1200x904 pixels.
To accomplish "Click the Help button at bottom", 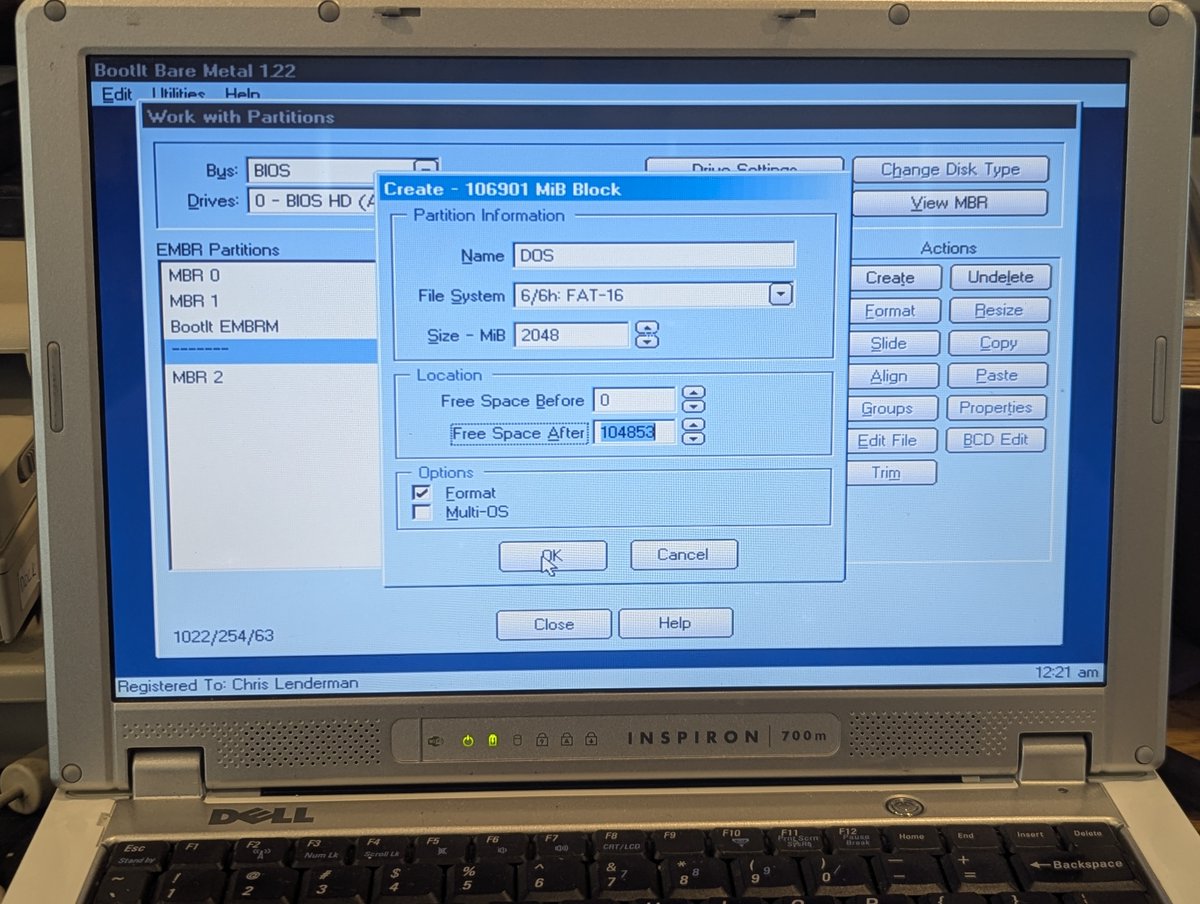I will point(675,623).
